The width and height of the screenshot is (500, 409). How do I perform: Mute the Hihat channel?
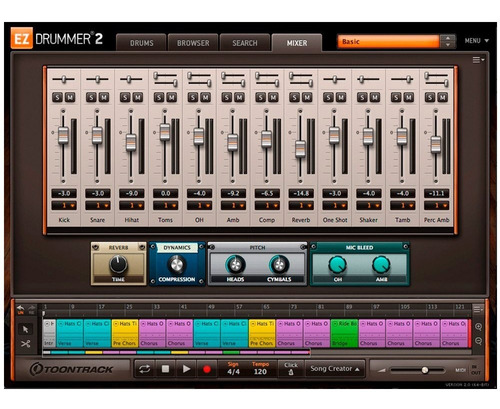point(138,97)
